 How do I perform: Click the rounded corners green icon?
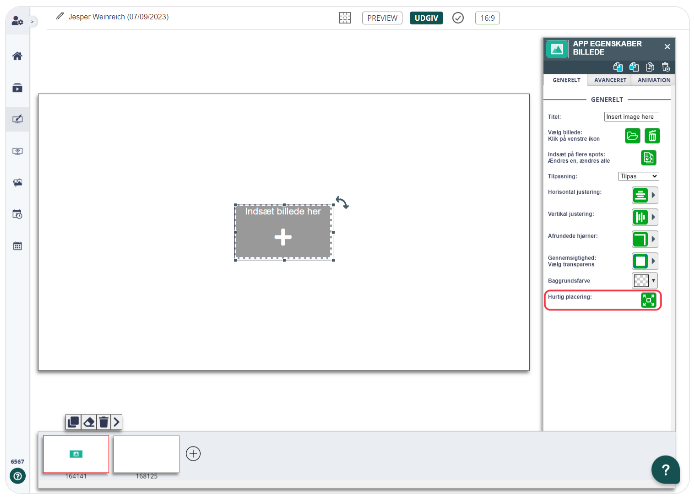tap(640, 239)
